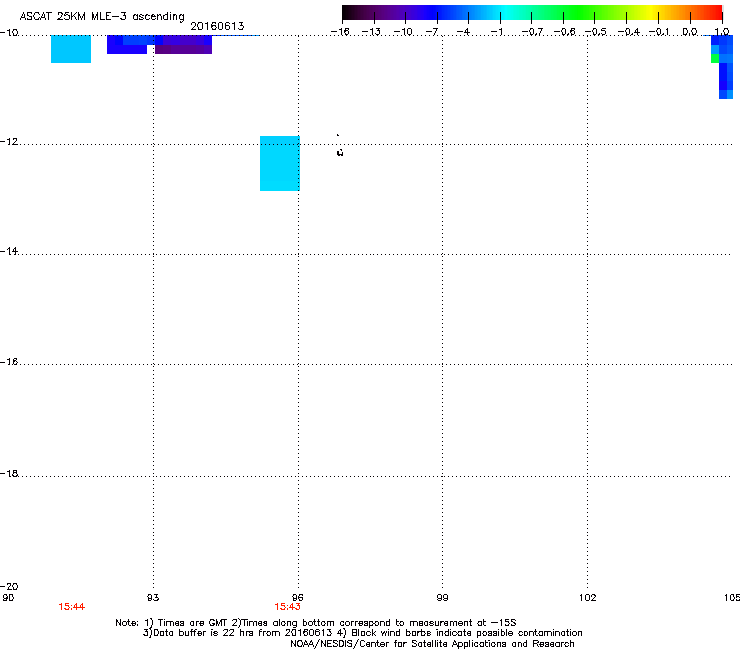Viewport: 740px width, 650px height.
Task: Click the red time stamp "15:44"
Action: coord(72,607)
